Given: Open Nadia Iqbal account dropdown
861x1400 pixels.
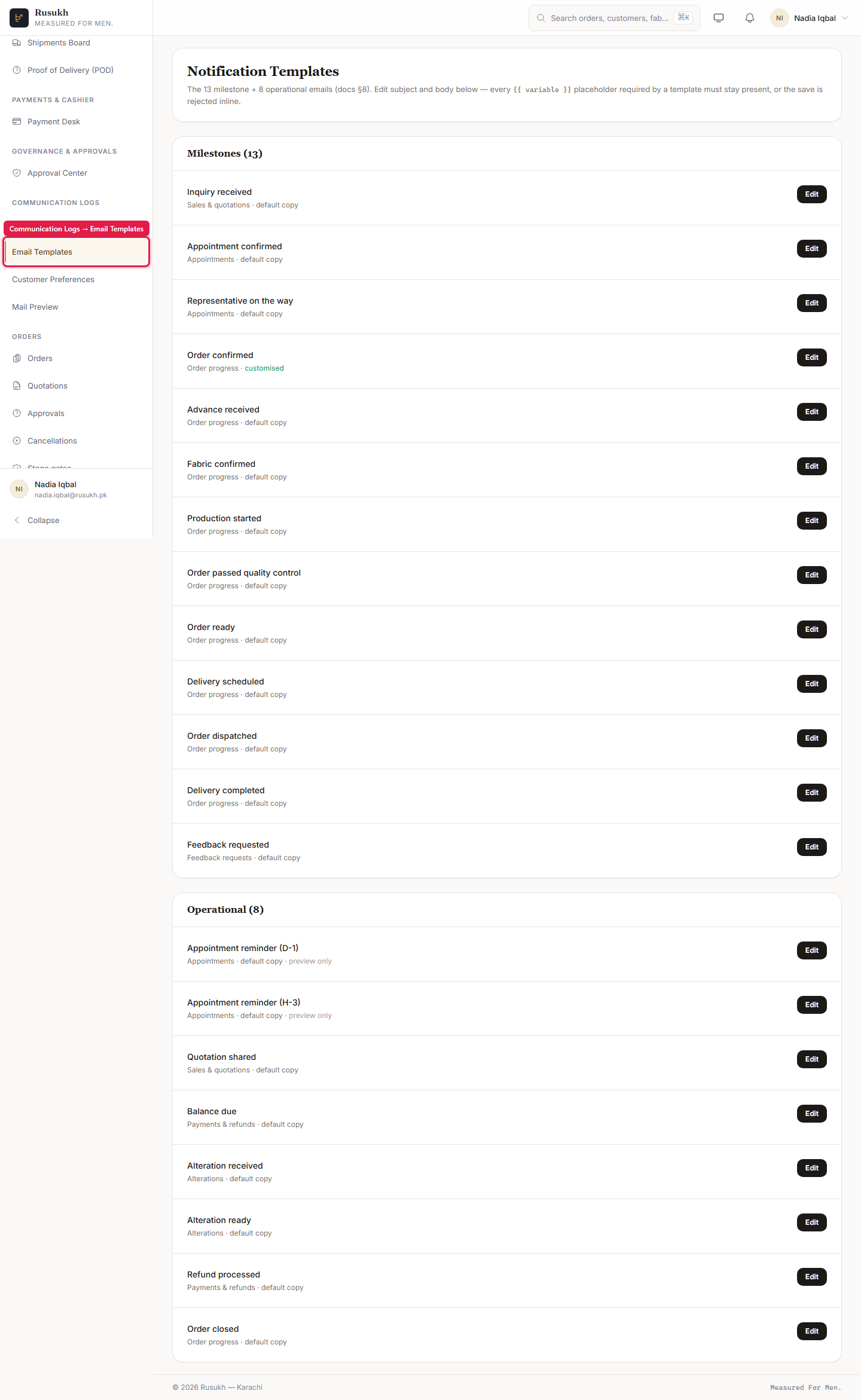Looking at the screenshot, I should tap(810, 18).
